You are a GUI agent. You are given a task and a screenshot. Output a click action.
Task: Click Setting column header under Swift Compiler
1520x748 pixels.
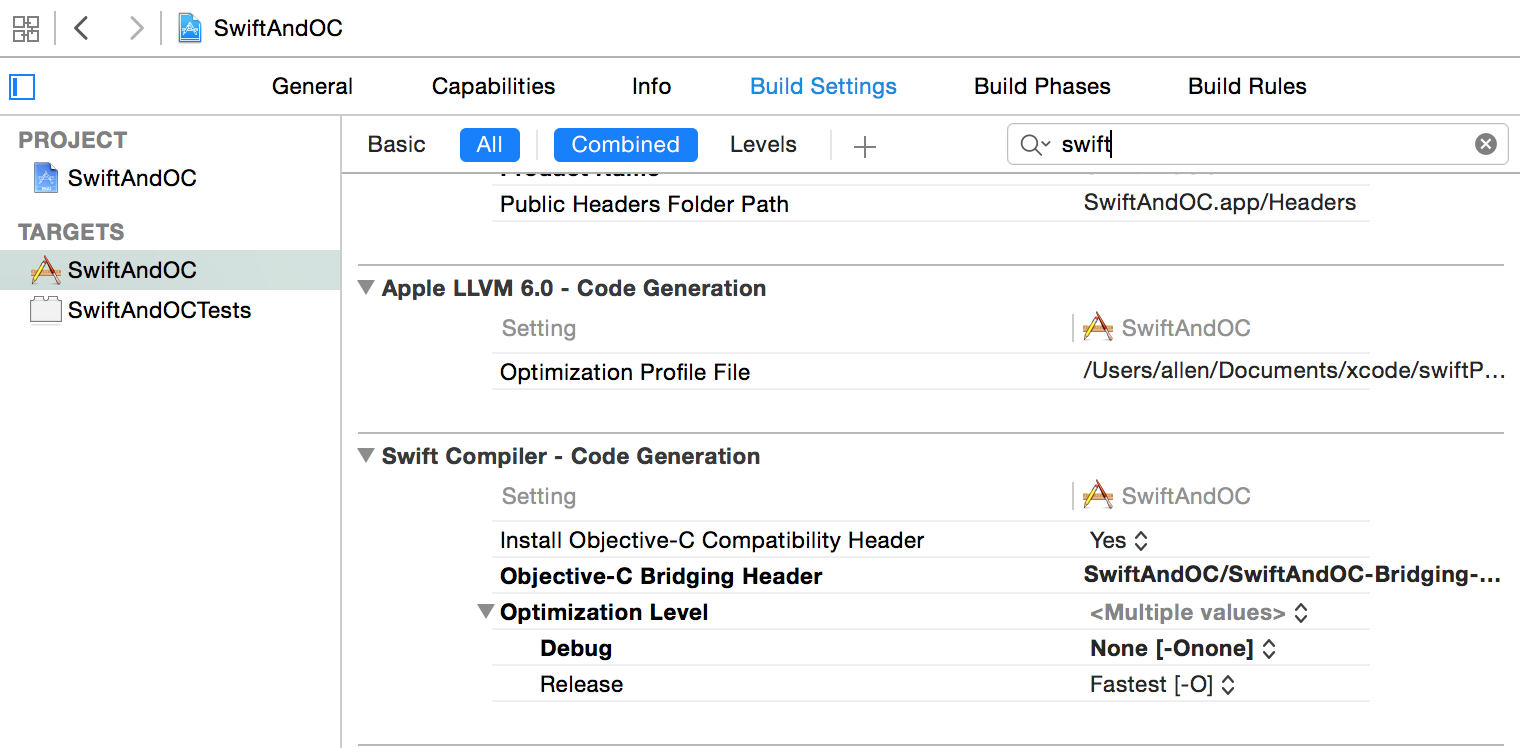pyautogui.click(x=538, y=496)
